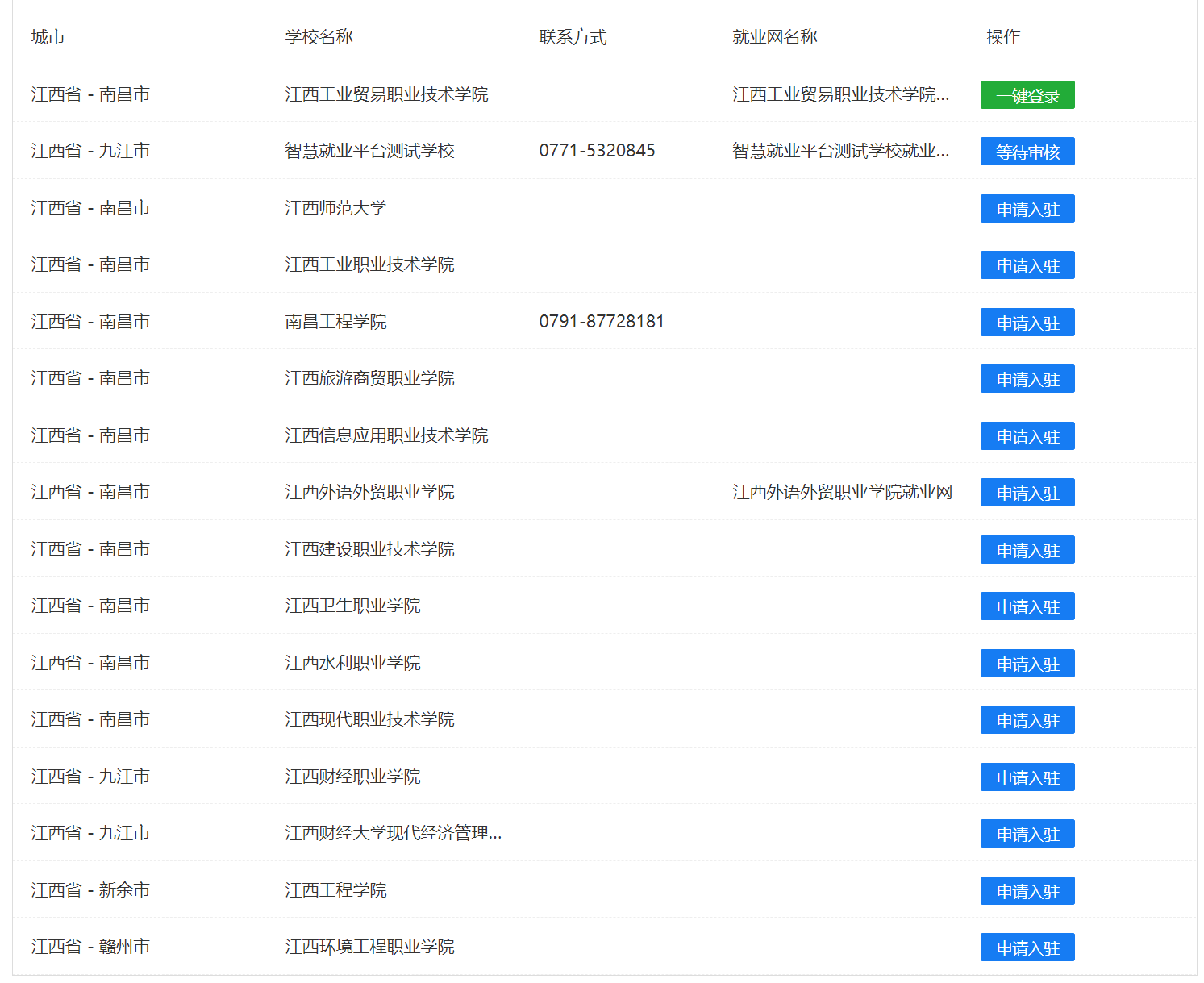The image size is (1204, 983).
Task: Click phone number 0771-5320845
Action: [x=598, y=151]
